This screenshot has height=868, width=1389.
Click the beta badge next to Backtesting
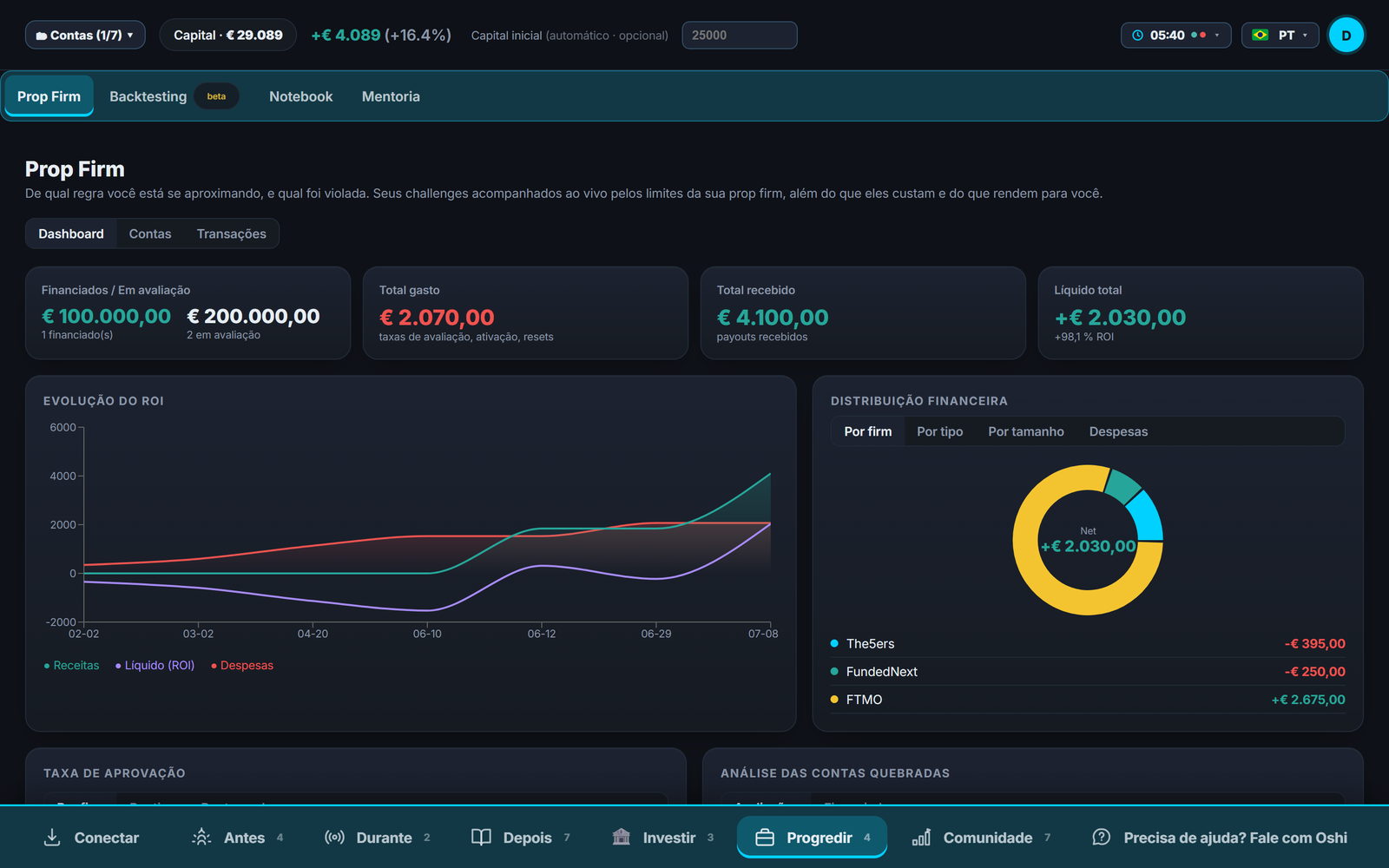(216, 96)
